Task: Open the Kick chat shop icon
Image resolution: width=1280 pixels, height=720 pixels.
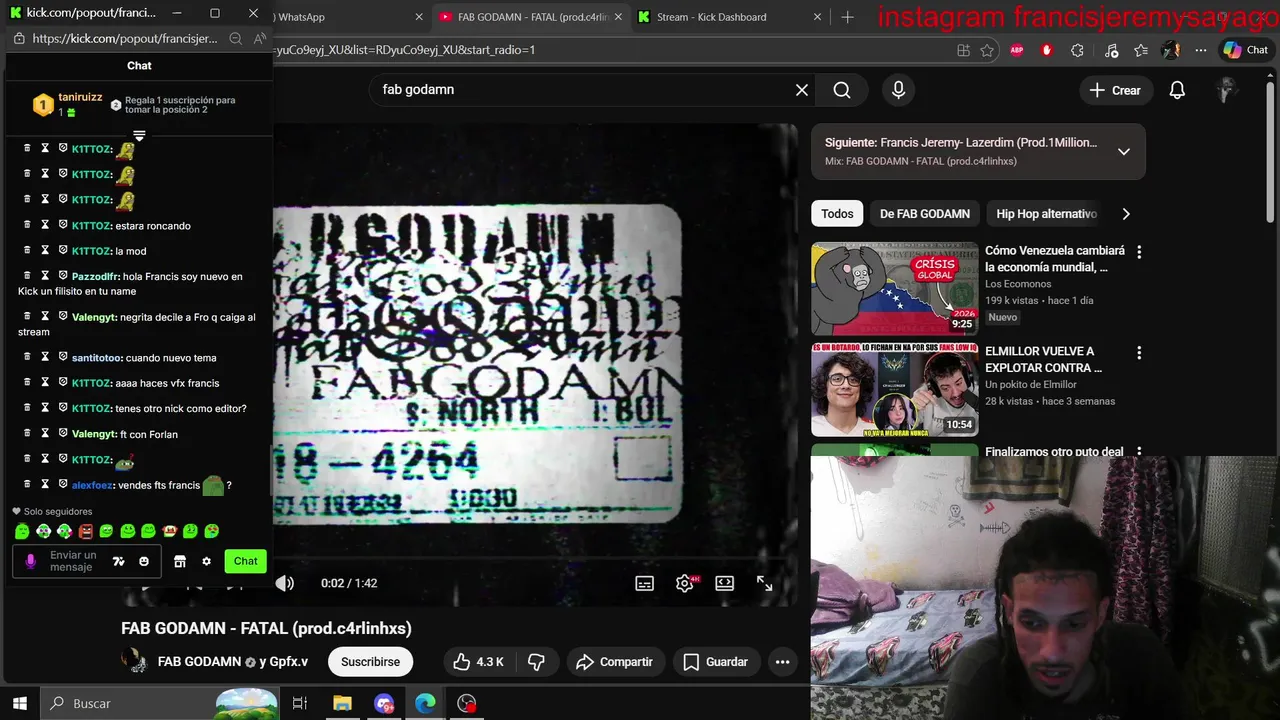Action: [x=180, y=561]
